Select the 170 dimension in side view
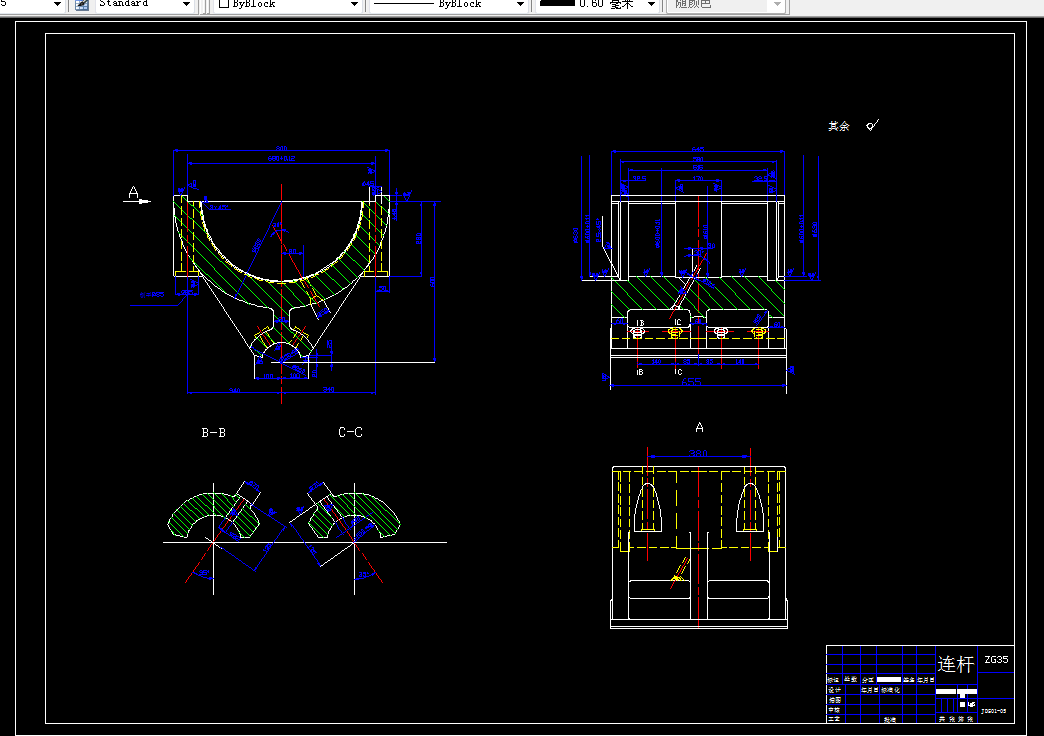 point(698,179)
